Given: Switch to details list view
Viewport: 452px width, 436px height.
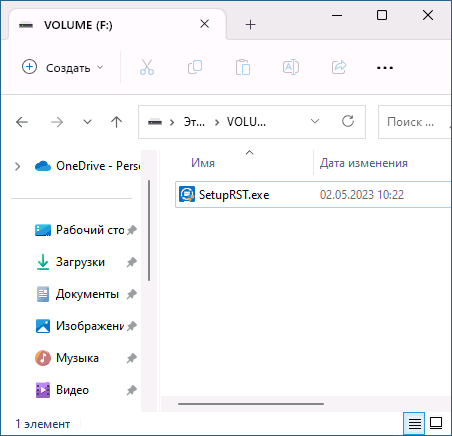Looking at the screenshot, I should 414,423.
